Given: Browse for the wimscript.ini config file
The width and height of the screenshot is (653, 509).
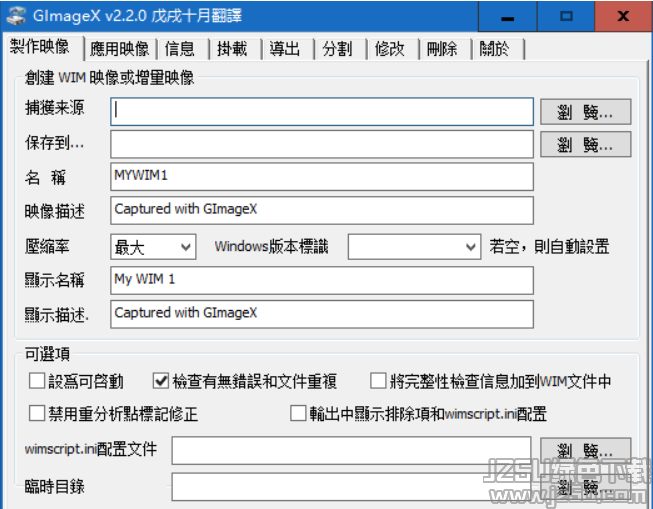Looking at the screenshot, I should pyautogui.click(x=586, y=450).
